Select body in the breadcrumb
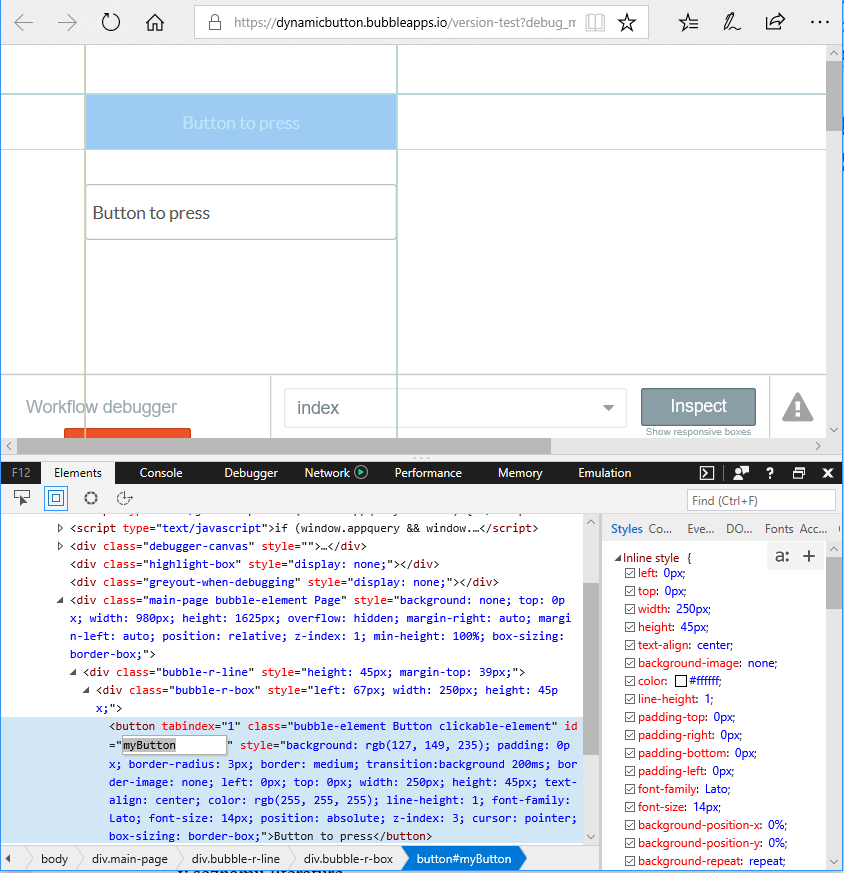This screenshot has height=873, width=844. coord(55,859)
